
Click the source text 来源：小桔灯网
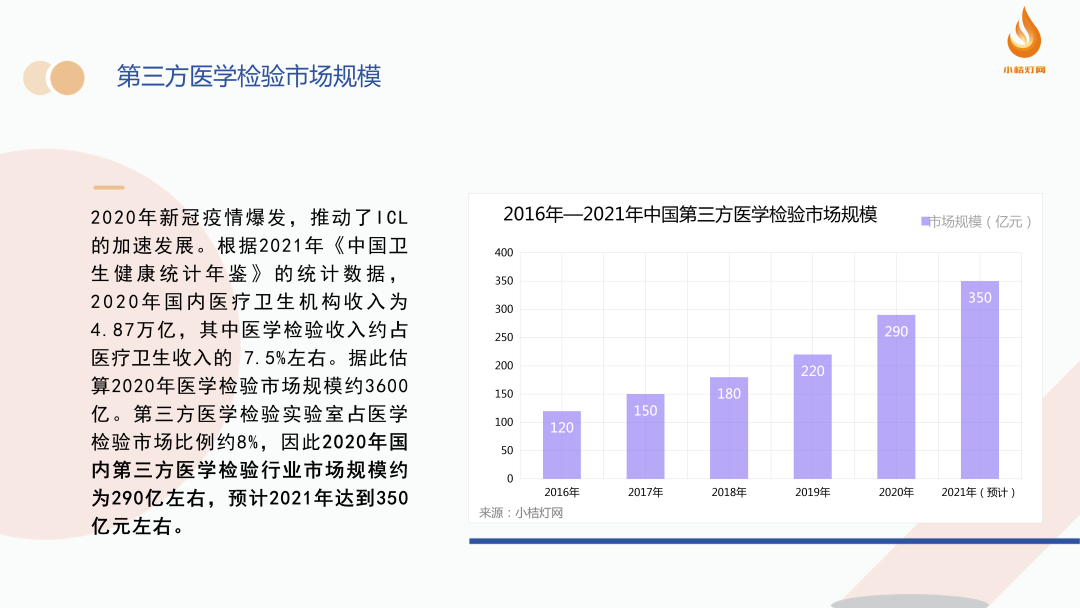(x=521, y=512)
